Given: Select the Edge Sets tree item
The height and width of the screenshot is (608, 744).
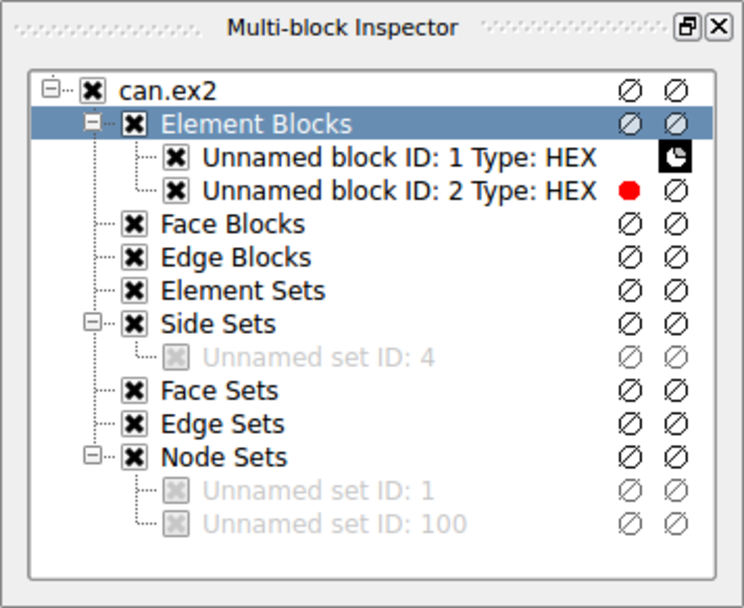Looking at the screenshot, I should pyautogui.click(x=222, y=424).
